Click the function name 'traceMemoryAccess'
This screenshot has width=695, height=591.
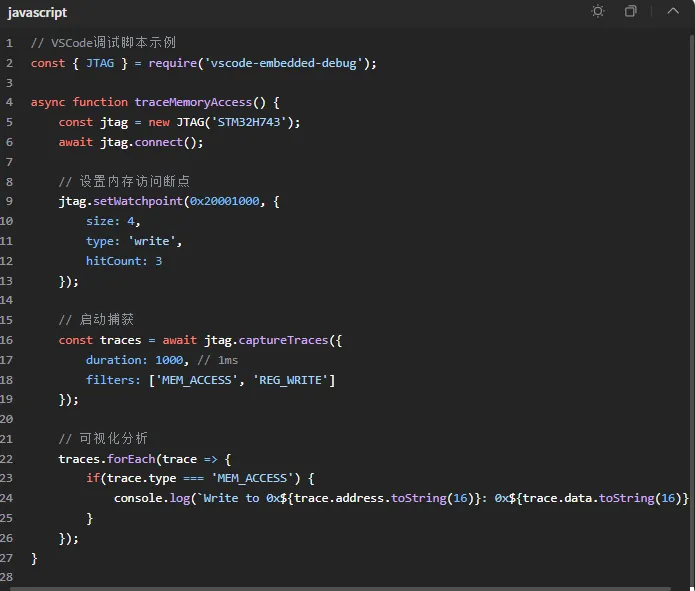(x=193, y=102)
